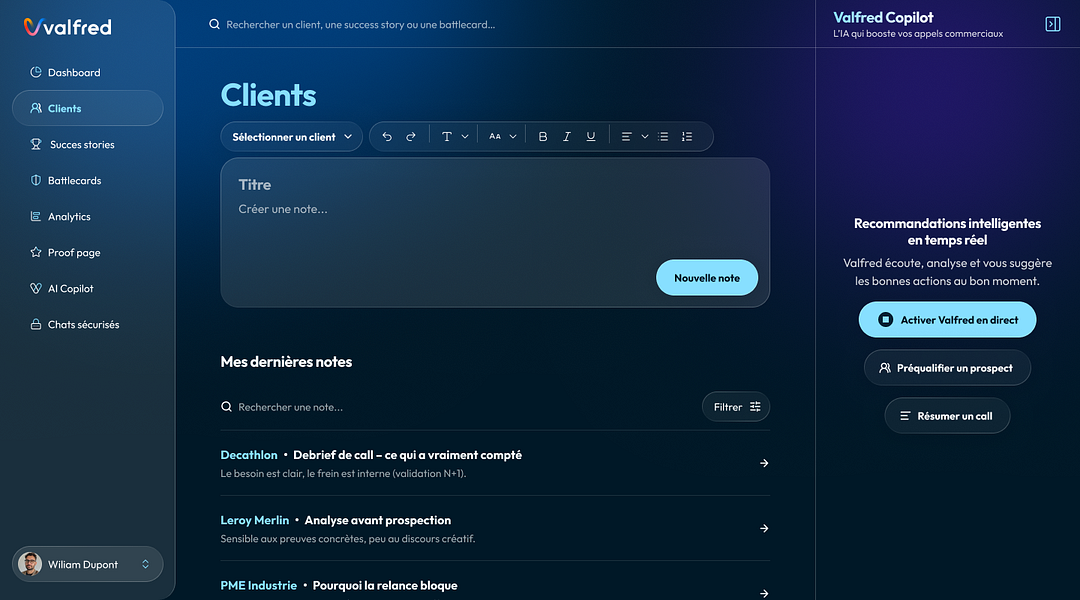
Task: Insert a numbered list
Action: 687,136
